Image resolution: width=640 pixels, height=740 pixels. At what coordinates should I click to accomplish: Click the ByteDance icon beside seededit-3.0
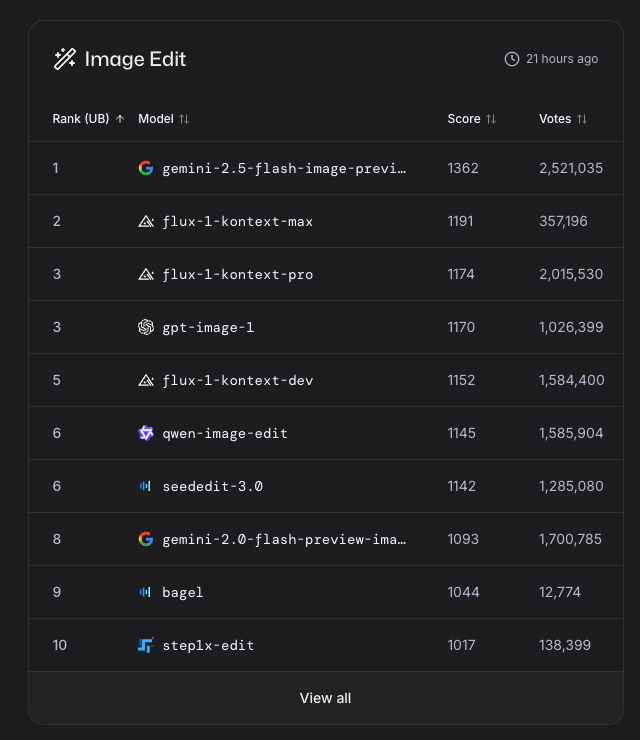pos(146,486)
